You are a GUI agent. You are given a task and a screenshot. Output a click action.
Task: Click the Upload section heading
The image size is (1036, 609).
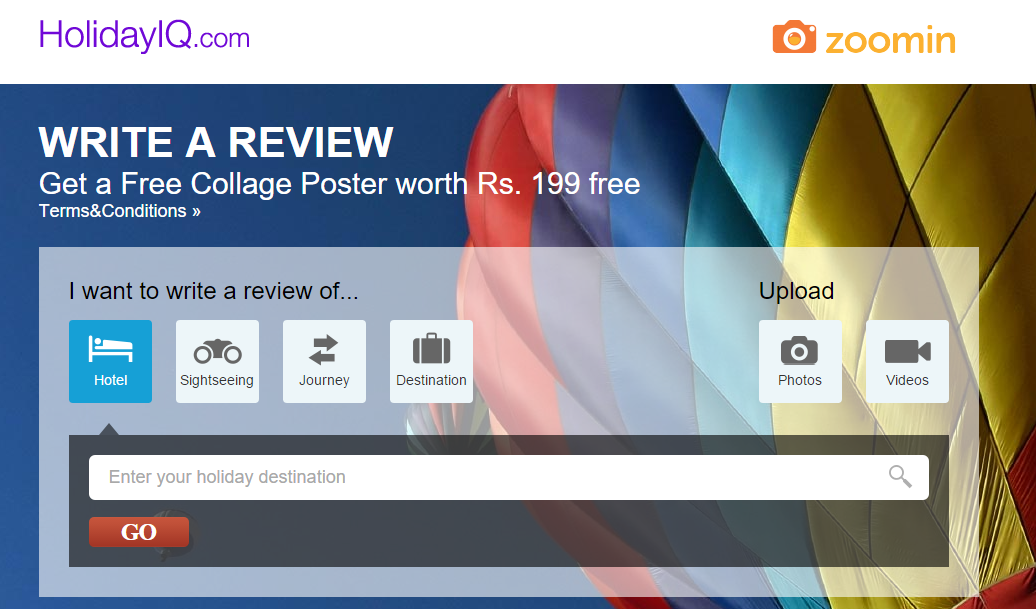pos(796,291)
